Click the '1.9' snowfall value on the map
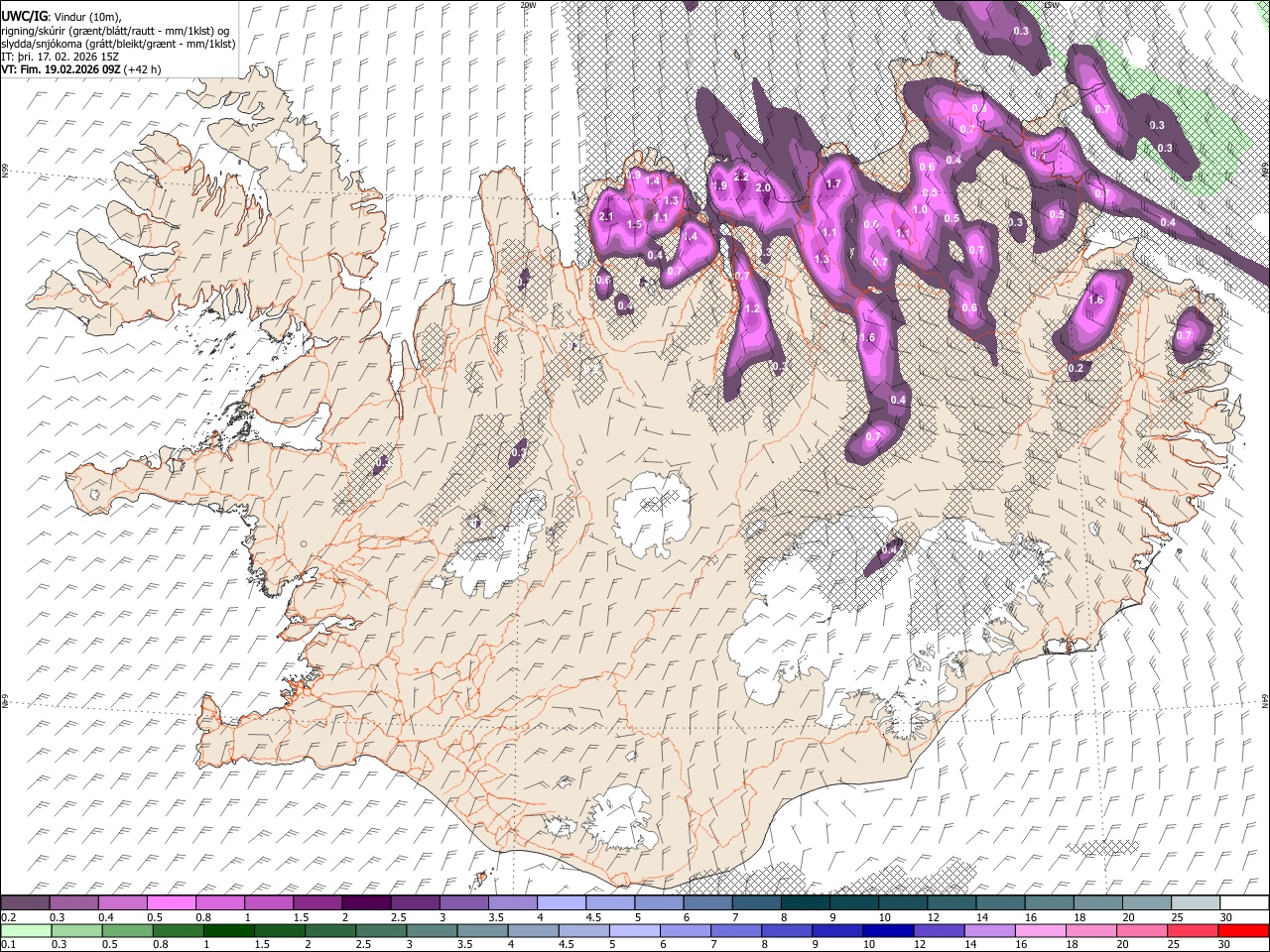Screen dimensions: 1270x952 click(x=719, y=185)
